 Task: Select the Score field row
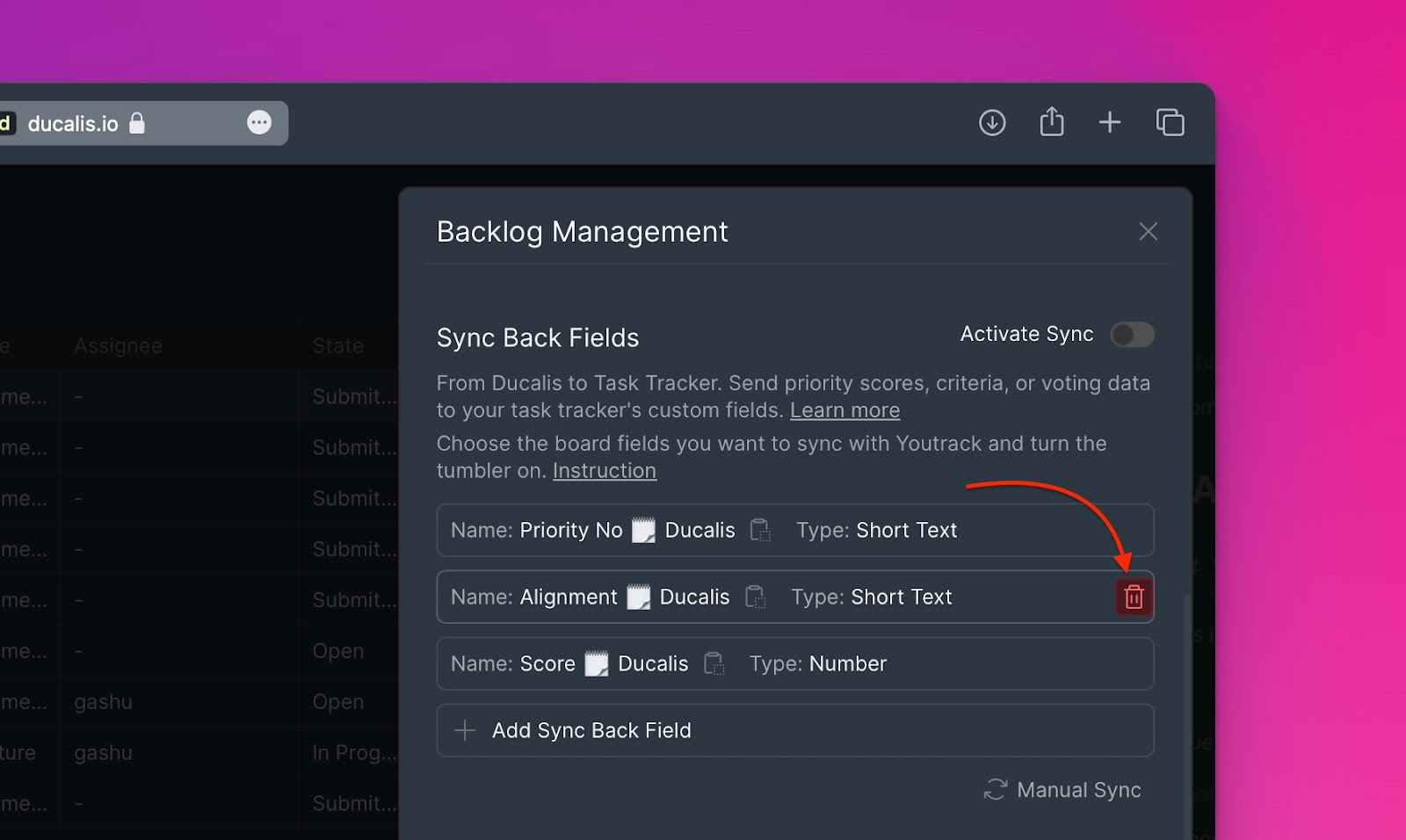point(795,663)
